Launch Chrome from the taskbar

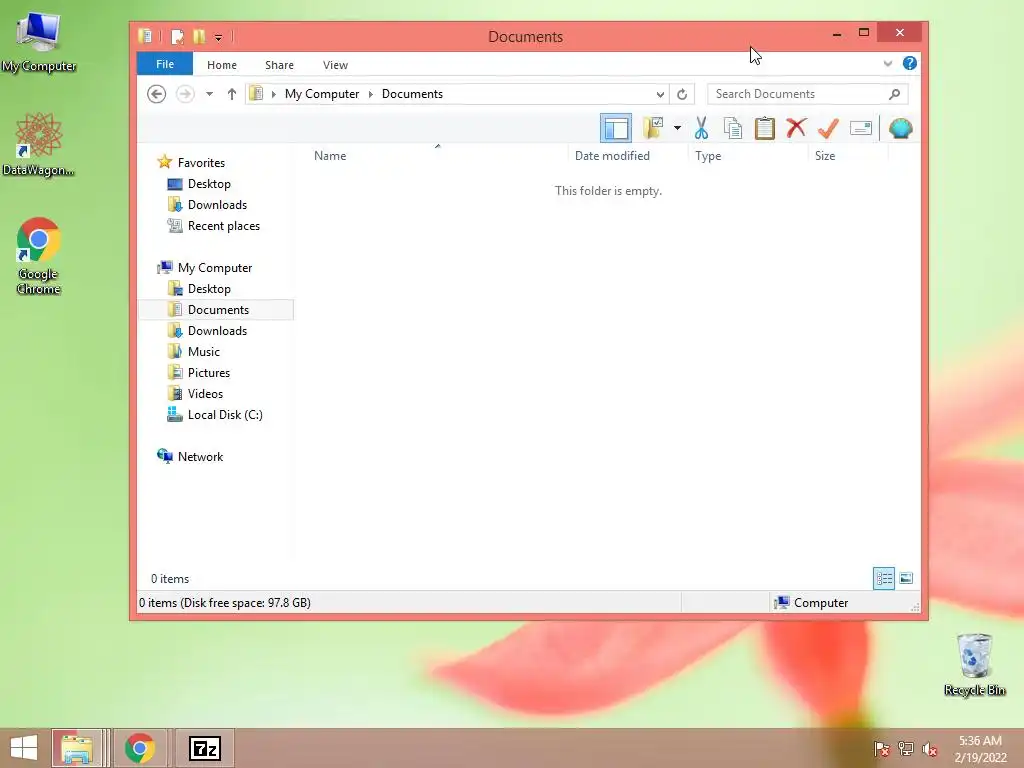click(x=139, y=748)
